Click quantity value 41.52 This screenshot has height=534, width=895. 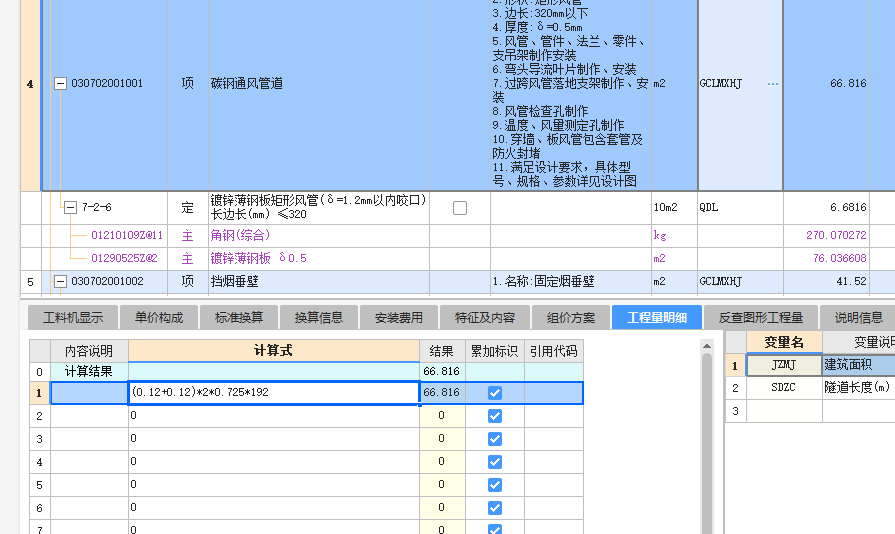point(852,281)
